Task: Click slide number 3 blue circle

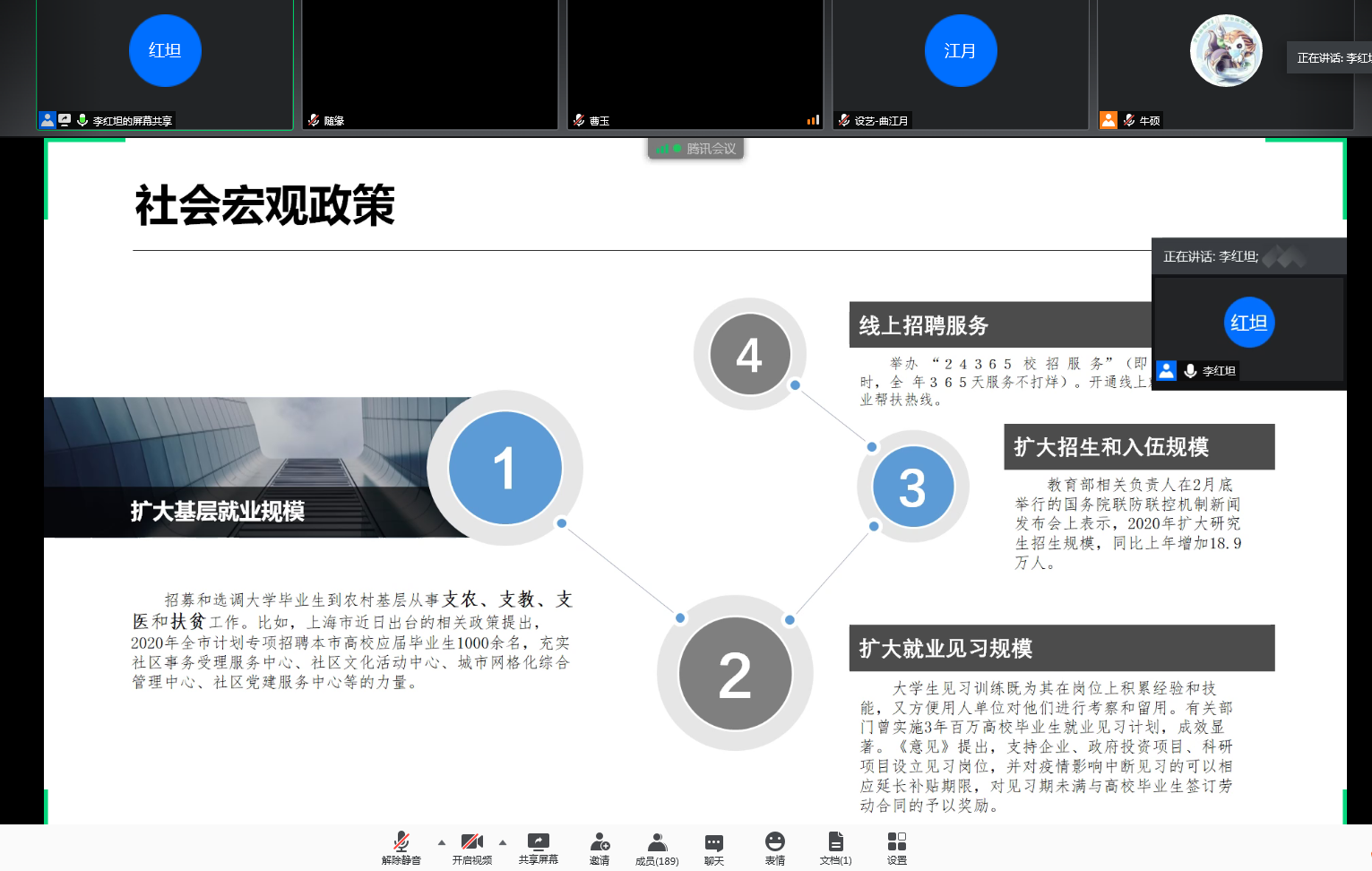Action: coord(912,487)
